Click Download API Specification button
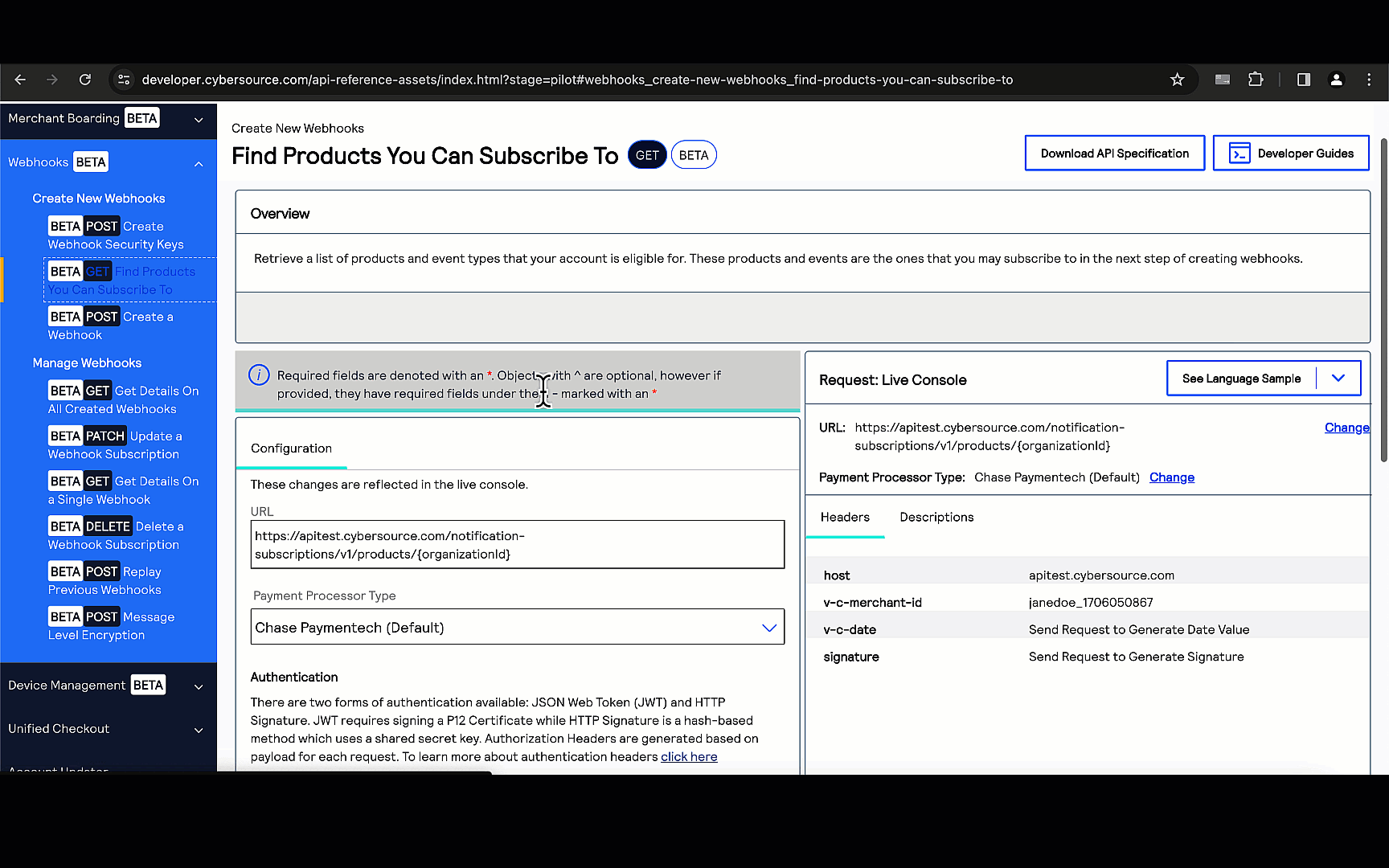 click(1114, 154)
